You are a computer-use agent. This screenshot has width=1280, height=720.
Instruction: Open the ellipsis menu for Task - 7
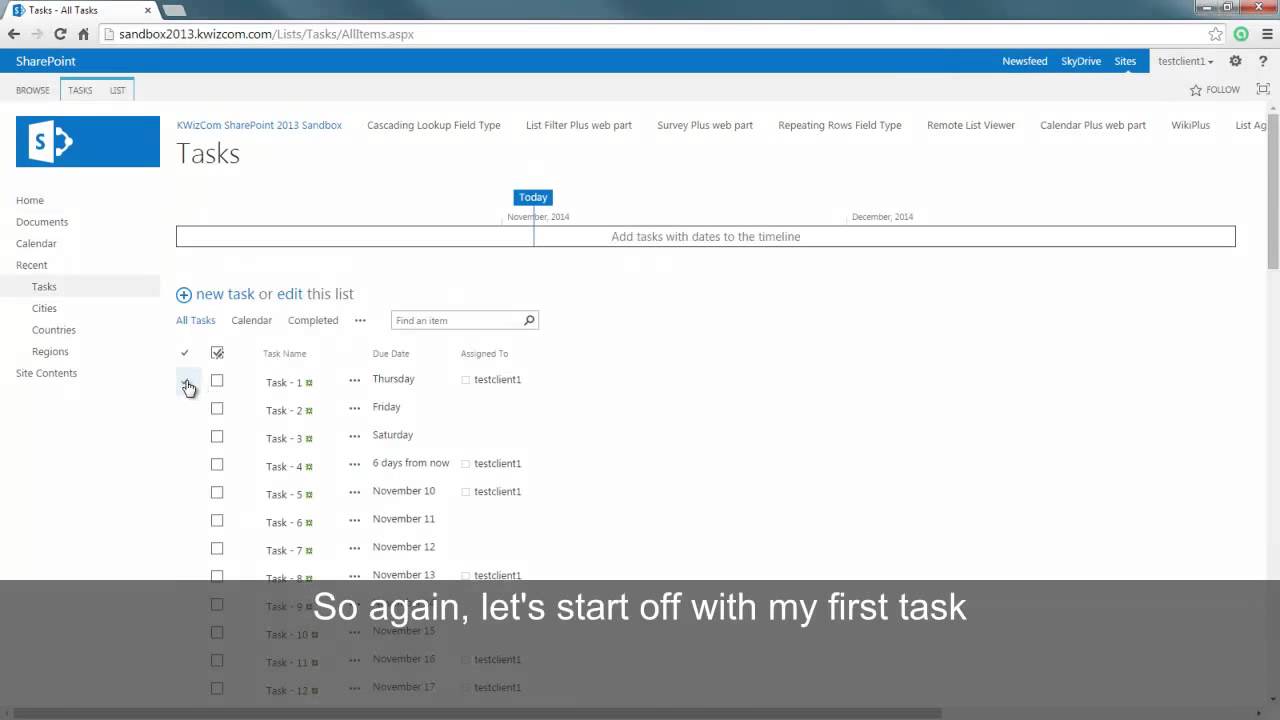coord(354,548)
